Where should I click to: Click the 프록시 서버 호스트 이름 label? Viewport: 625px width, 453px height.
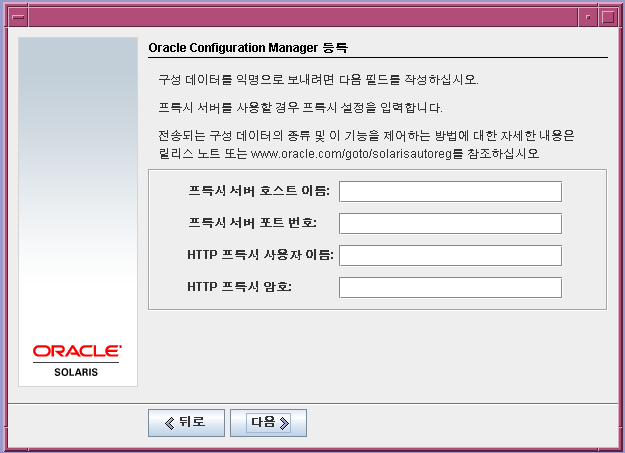(x=259, y=191)
